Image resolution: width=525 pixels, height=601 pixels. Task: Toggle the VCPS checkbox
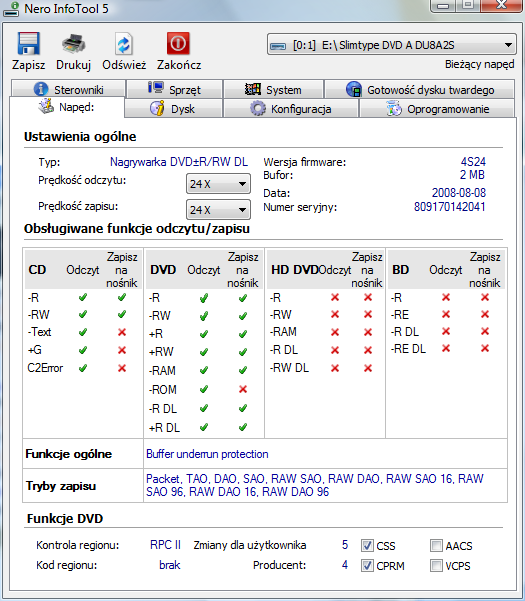pos(436,565)
